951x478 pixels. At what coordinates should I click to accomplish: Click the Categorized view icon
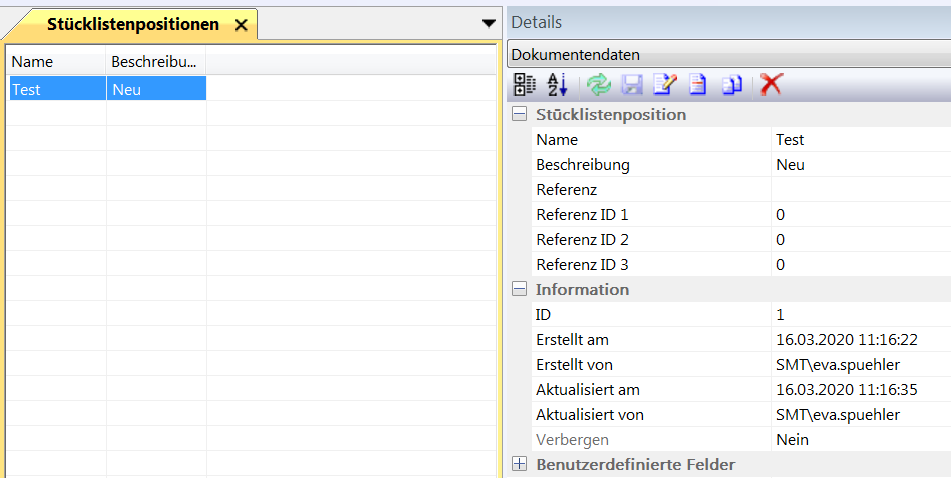[524, 85]
